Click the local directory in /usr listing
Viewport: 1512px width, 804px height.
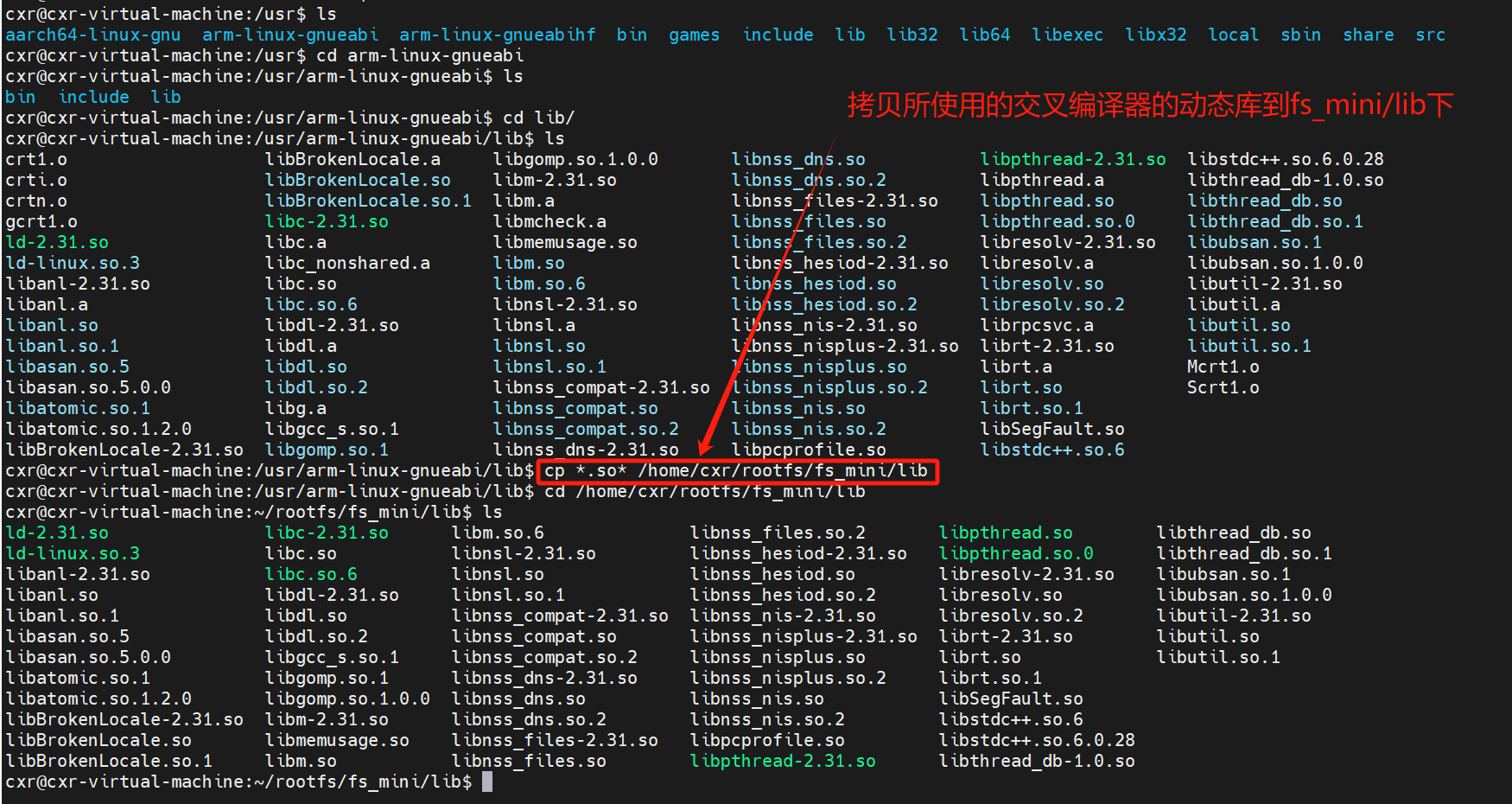click(x=1233, y=35)
